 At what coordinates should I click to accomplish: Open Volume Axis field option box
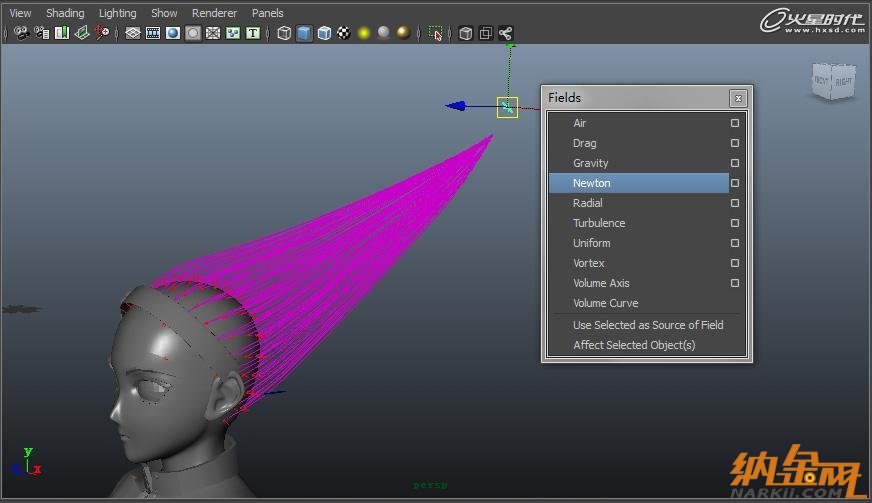point(735,283)
